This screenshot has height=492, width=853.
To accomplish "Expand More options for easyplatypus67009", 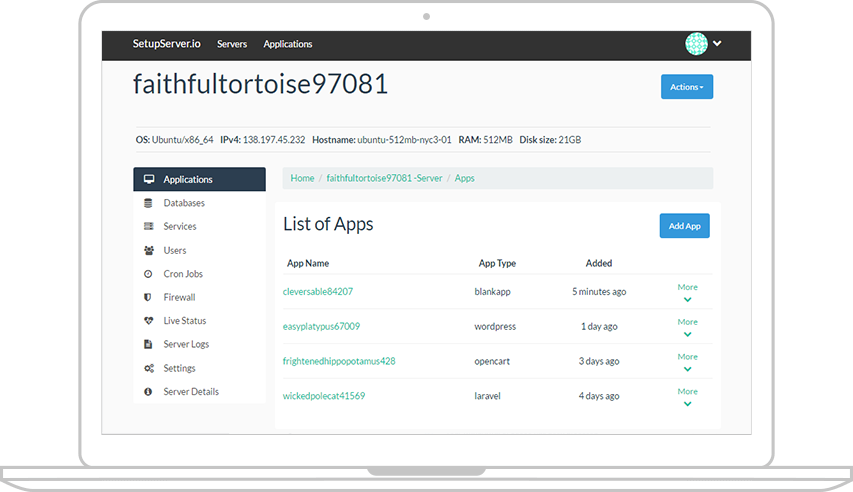I will (x=688, y=328).
